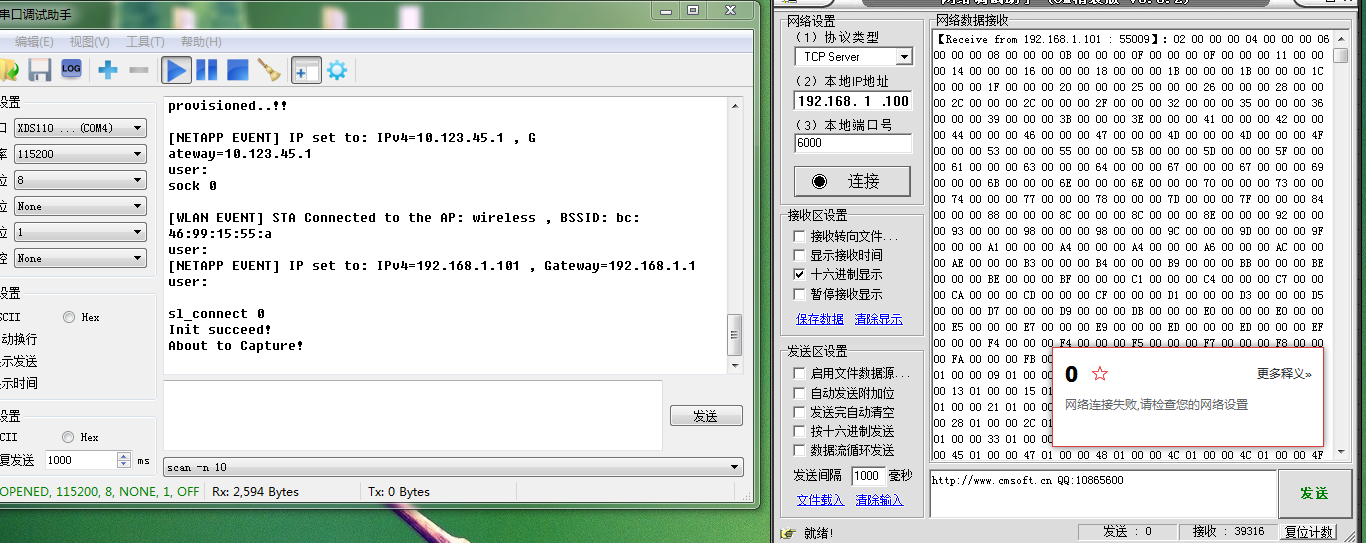
Task: Click the 文件载入 link
Action: click(x=820, y=499)
